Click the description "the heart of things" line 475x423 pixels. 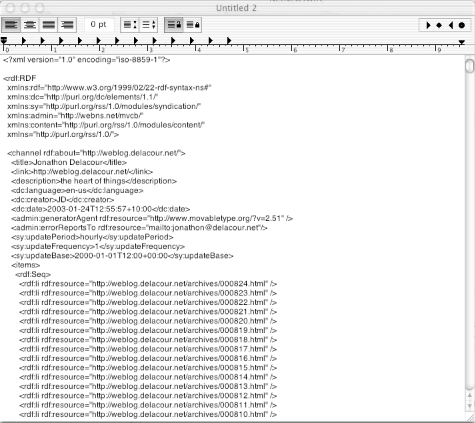(x=94, y=181)
